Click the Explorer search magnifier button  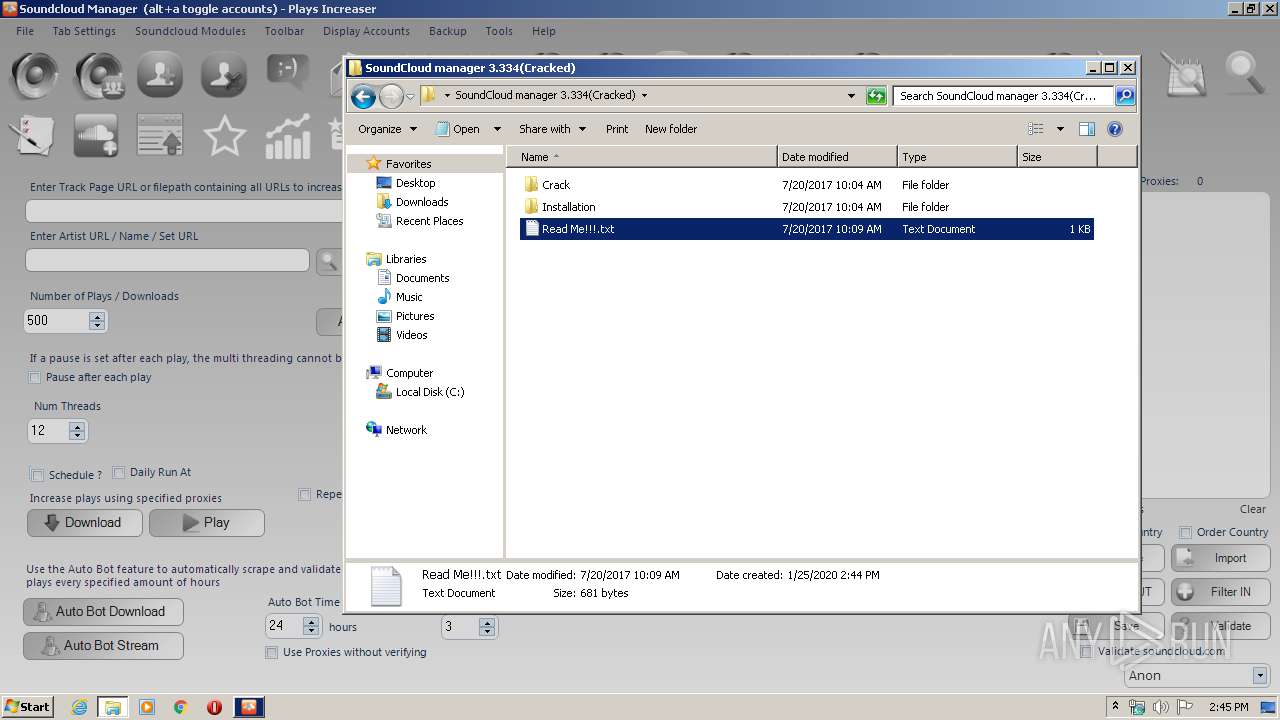[x=1125, y=96]
